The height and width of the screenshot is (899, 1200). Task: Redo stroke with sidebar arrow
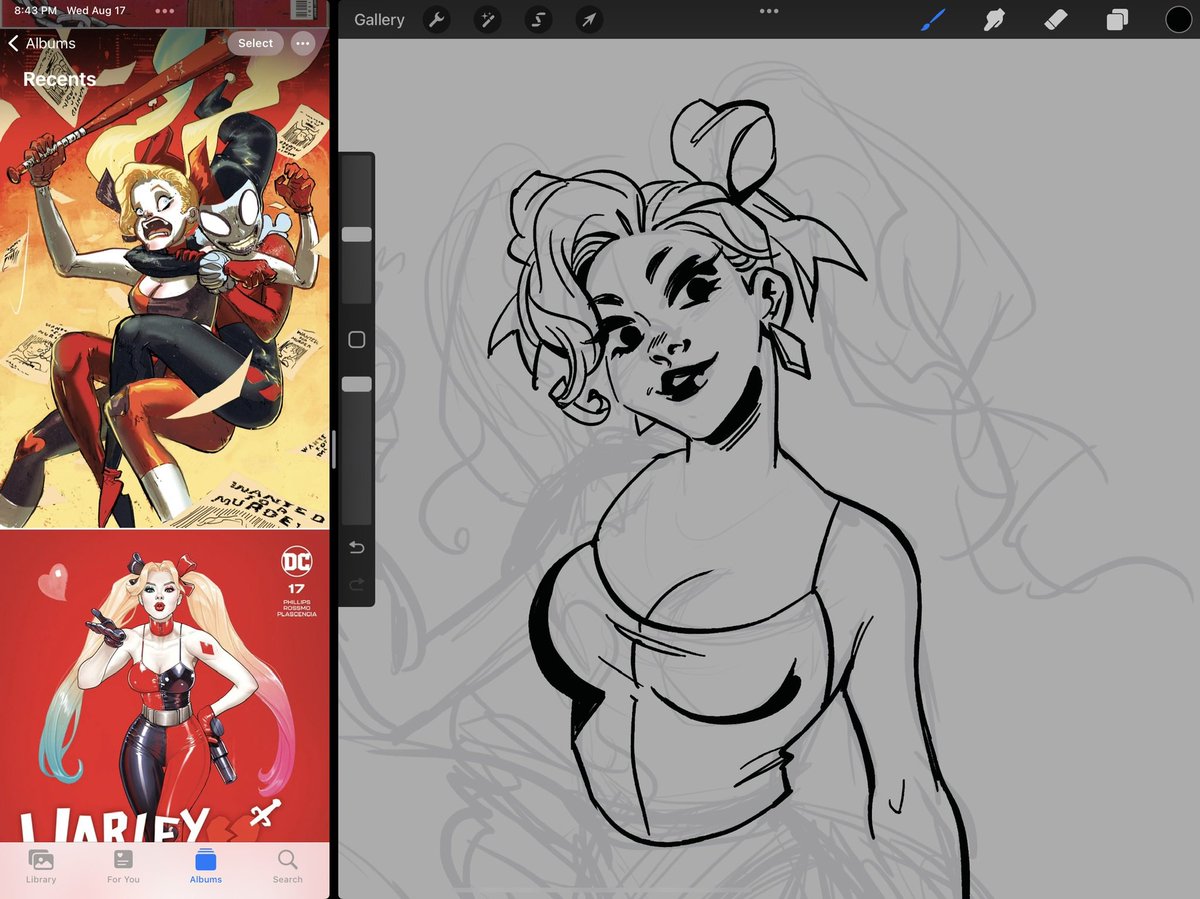click(x=357, y=585)
